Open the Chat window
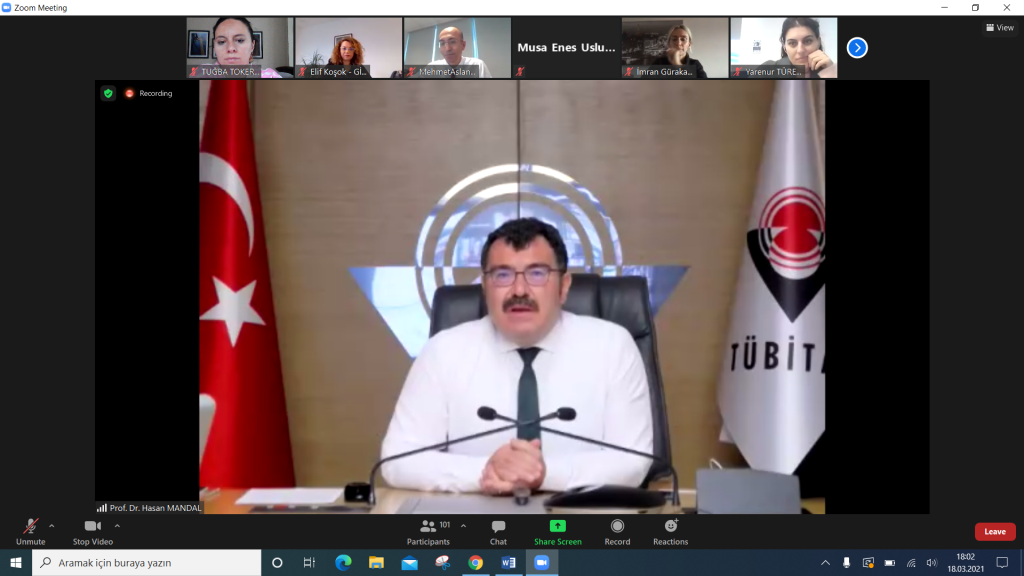This screenshot has width=1024, height=576. [497, 531]
